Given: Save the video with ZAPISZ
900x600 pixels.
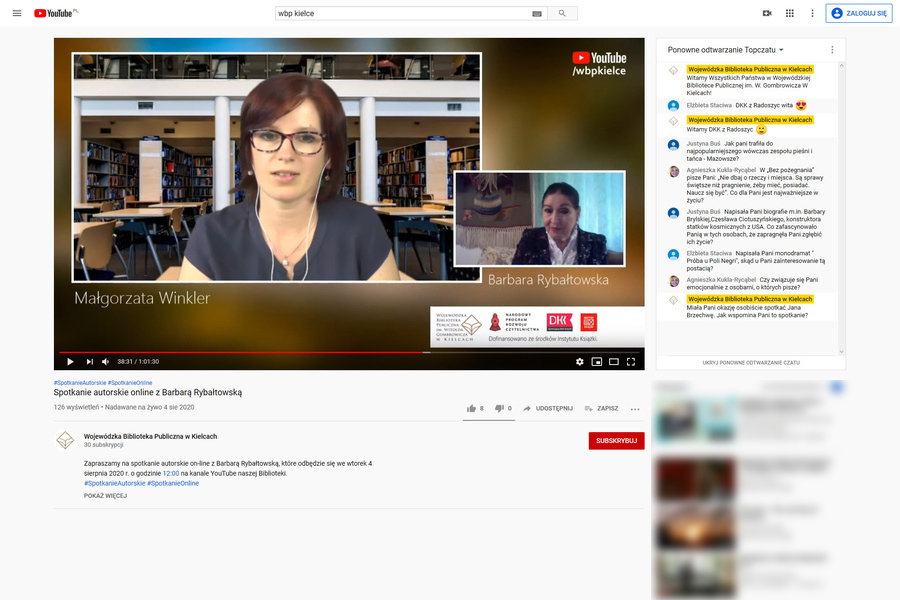Looking at the screenshot, I should [x=601, y=408].
